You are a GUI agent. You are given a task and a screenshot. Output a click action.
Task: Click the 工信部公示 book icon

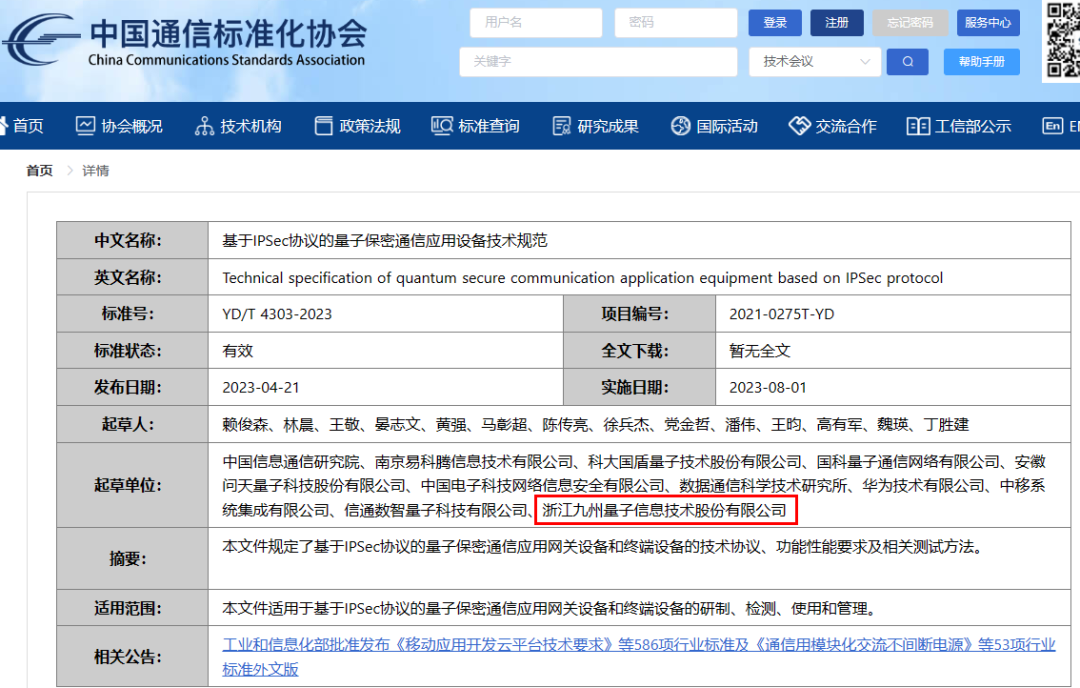[917, 126]
